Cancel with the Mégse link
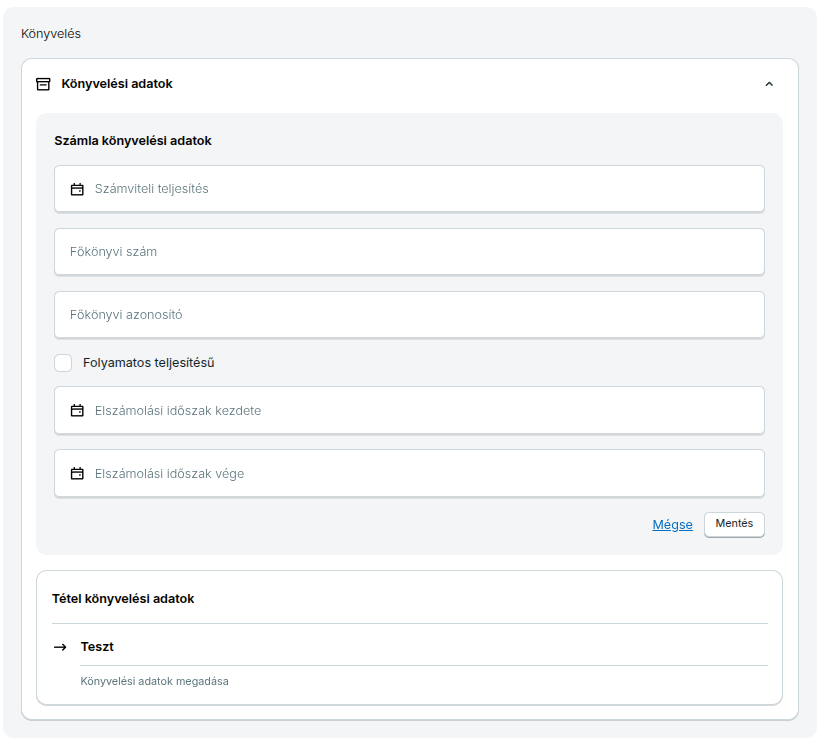824x744 pixels. pyautogui.click(x=672, y=525)
